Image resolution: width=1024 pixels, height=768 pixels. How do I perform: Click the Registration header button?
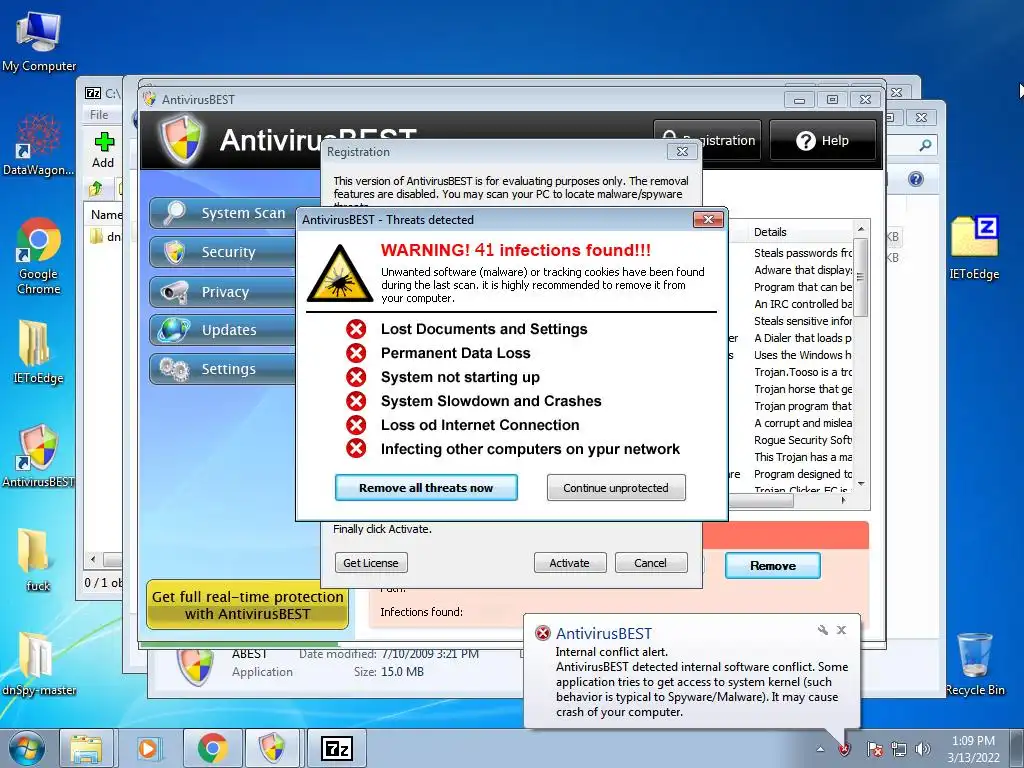(x=708, y=140)
